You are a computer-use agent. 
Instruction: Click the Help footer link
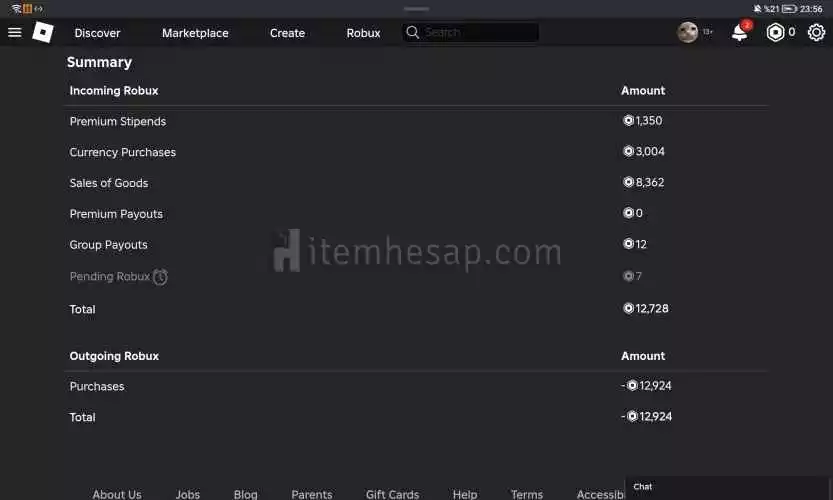pyautogui.click(x=465, y=494)
